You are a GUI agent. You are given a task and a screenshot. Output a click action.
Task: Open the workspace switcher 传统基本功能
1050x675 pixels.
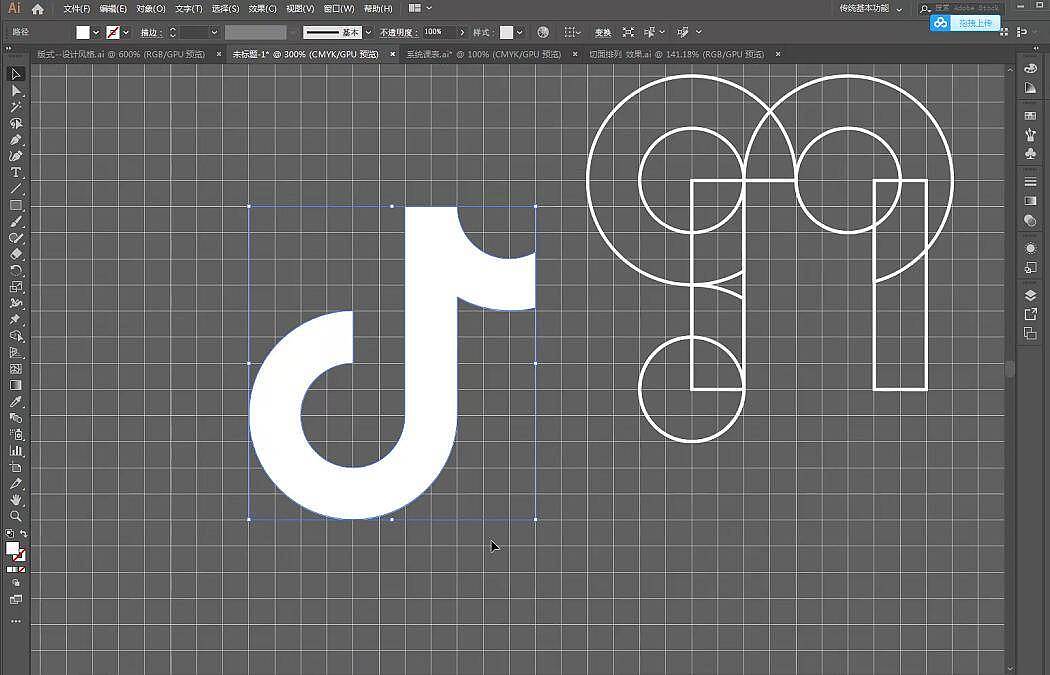click(x=871, y=9)
